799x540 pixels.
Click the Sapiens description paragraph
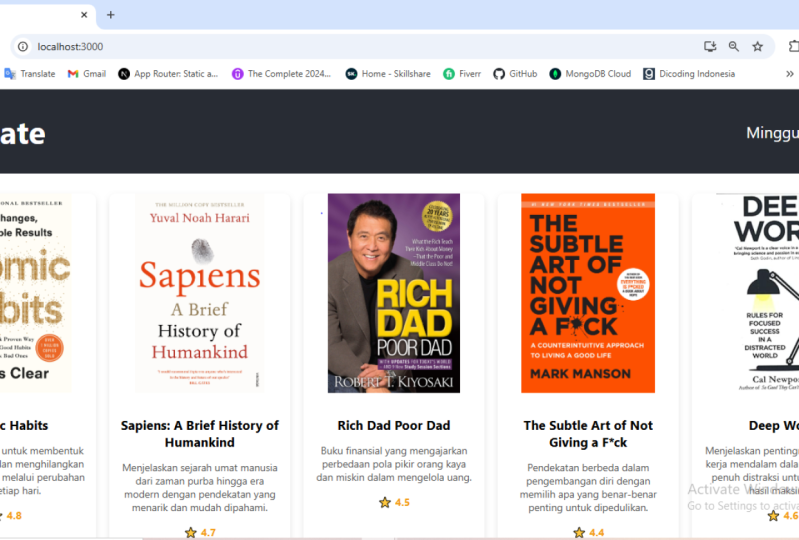coord(200,488)
